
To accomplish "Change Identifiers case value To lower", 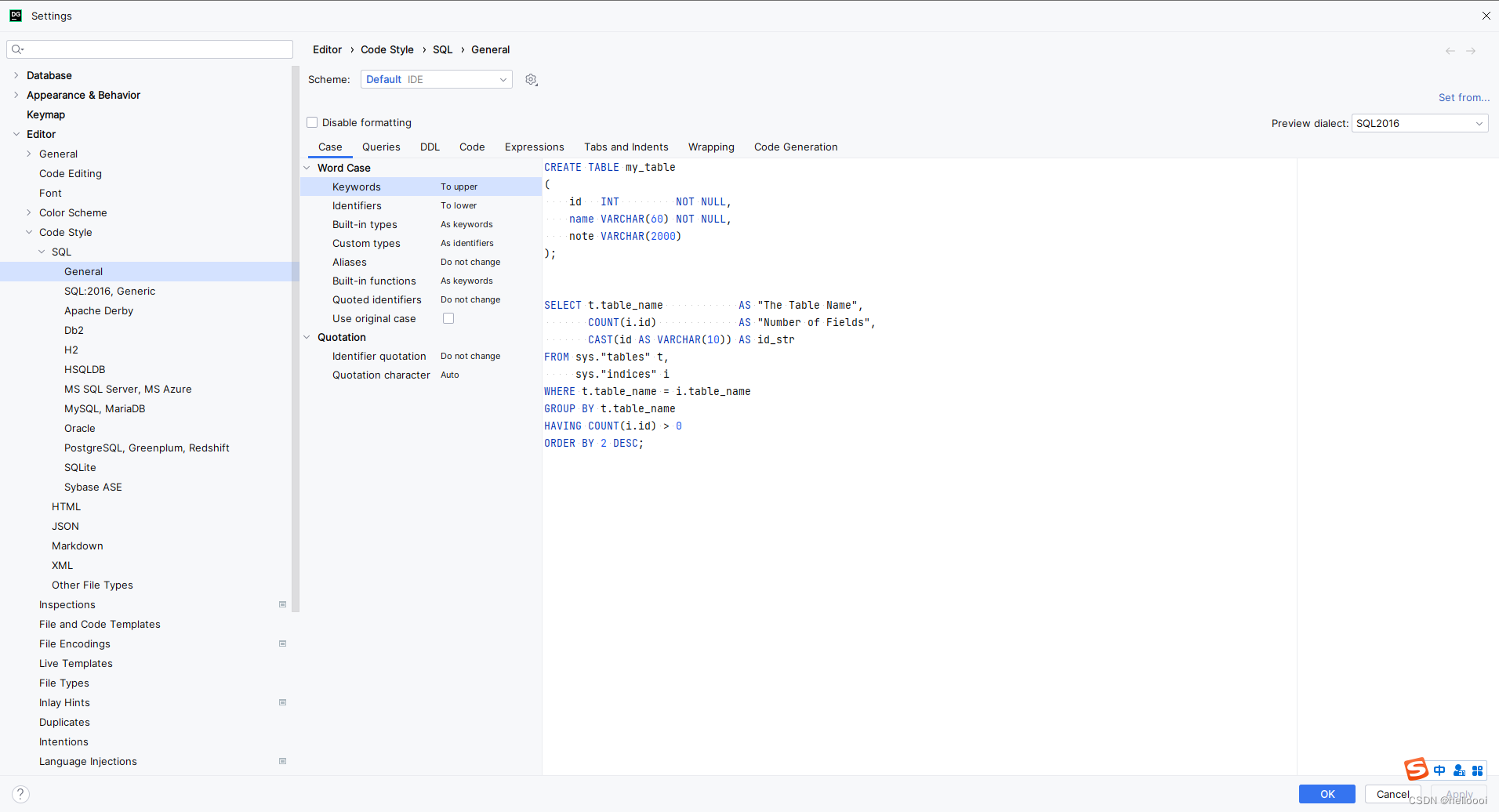I will [459, 205].
